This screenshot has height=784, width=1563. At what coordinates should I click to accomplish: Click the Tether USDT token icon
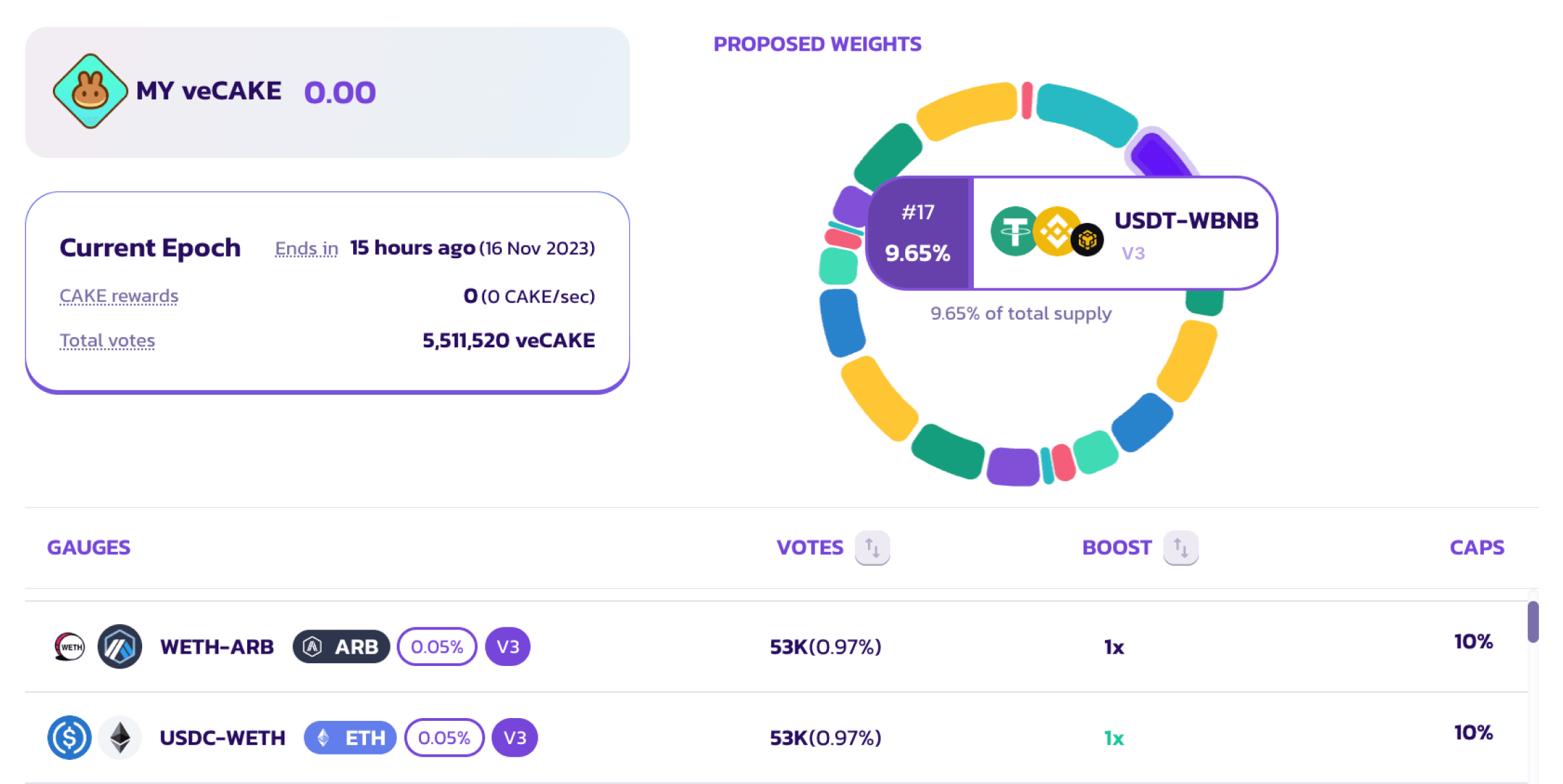coord(1013,231)
